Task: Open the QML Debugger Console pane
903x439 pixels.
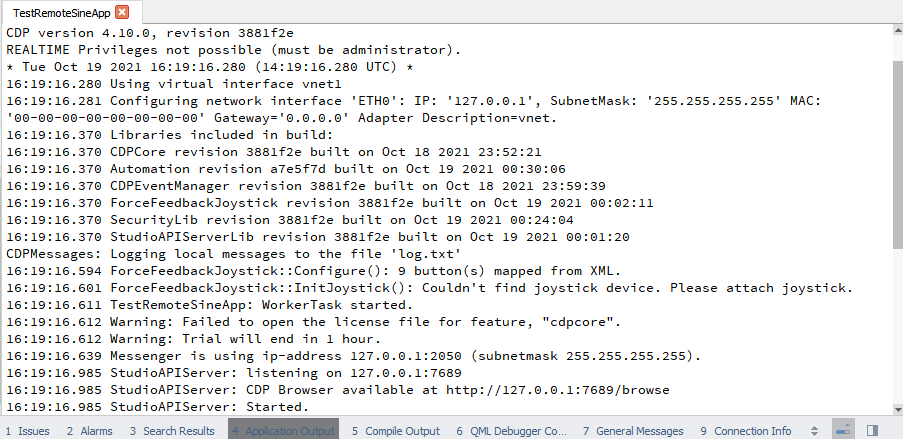Action: [511, 431]
